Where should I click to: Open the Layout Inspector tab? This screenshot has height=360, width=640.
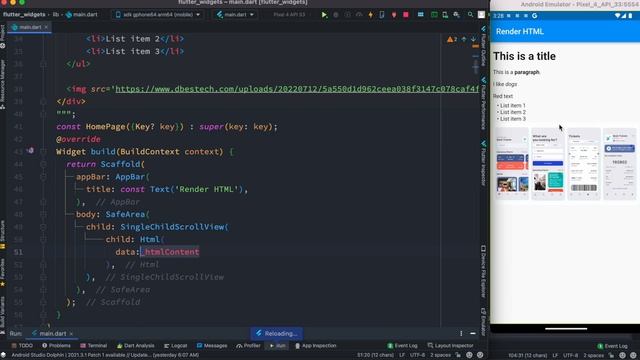pos(450,346)
